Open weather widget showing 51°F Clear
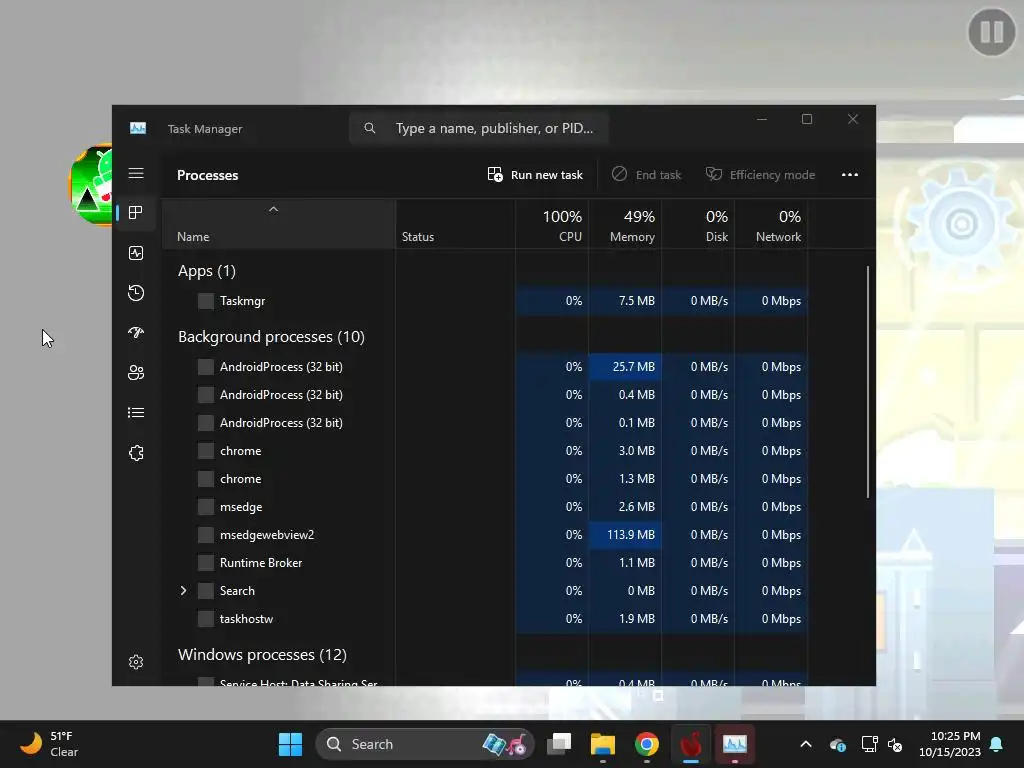Image resolution: width=1024 pixels, height=768 pixels. [49, 744]
